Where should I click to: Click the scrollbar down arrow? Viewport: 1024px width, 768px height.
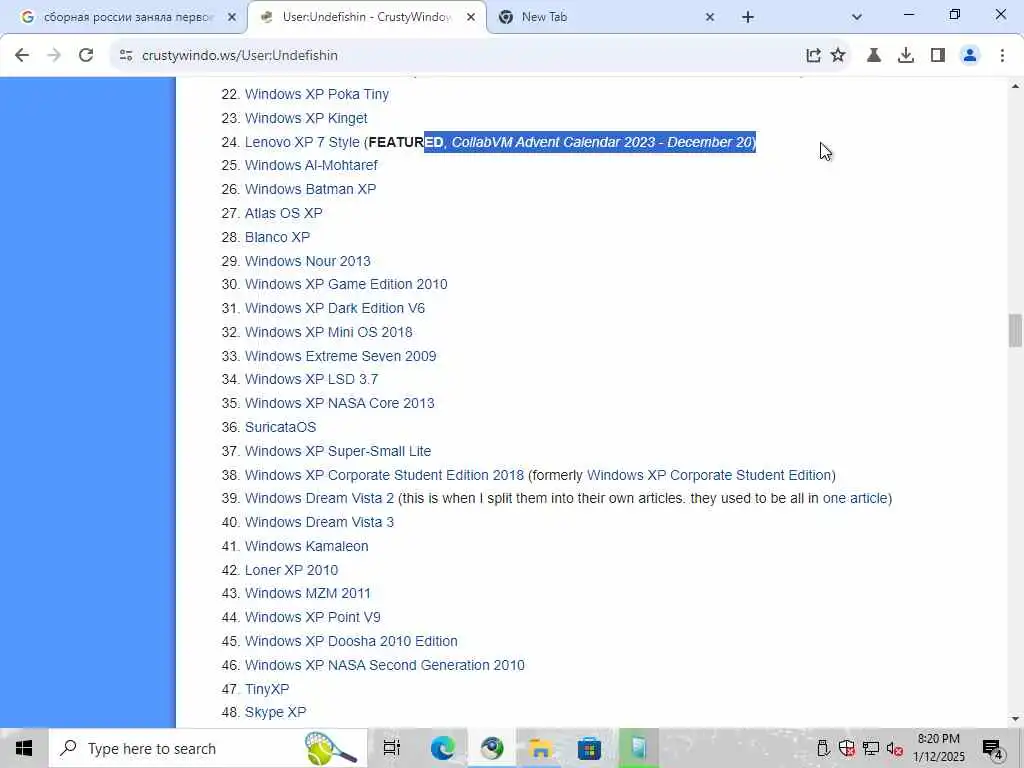pyautogui.click(x=1015, y=719)
